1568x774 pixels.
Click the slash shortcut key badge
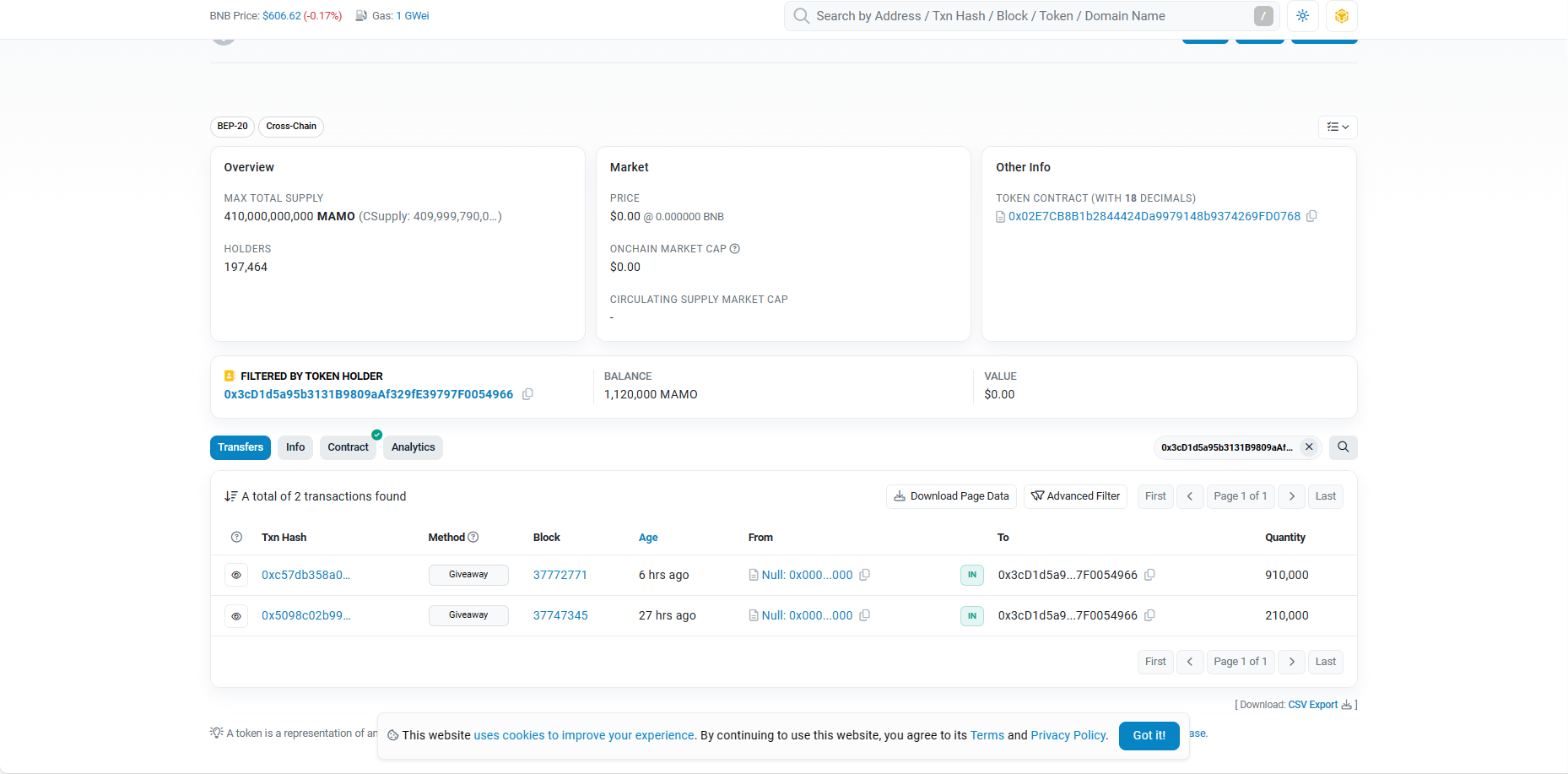(x=1263, y=16)
